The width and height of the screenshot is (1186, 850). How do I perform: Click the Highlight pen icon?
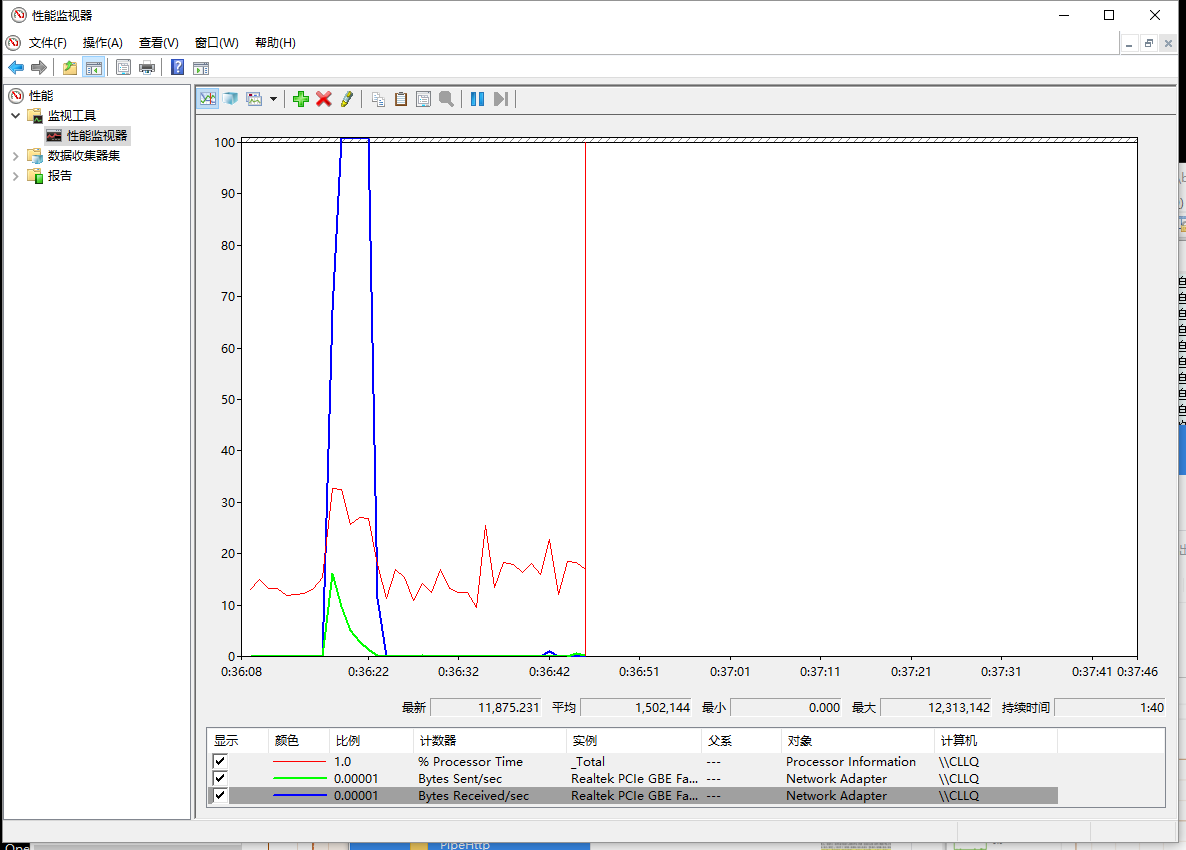[347, 98]
